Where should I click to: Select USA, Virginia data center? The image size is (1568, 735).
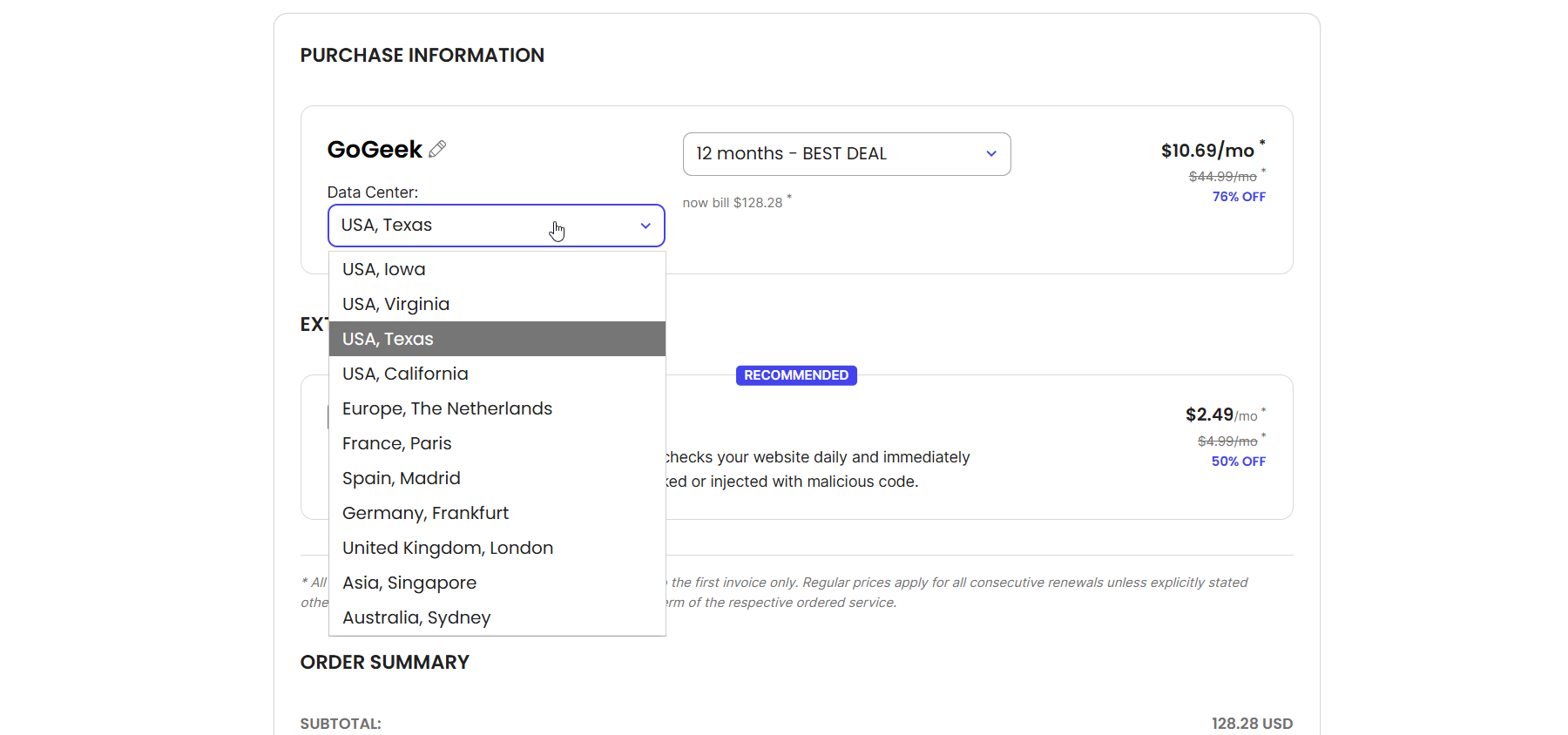click(x=497, y=304)
